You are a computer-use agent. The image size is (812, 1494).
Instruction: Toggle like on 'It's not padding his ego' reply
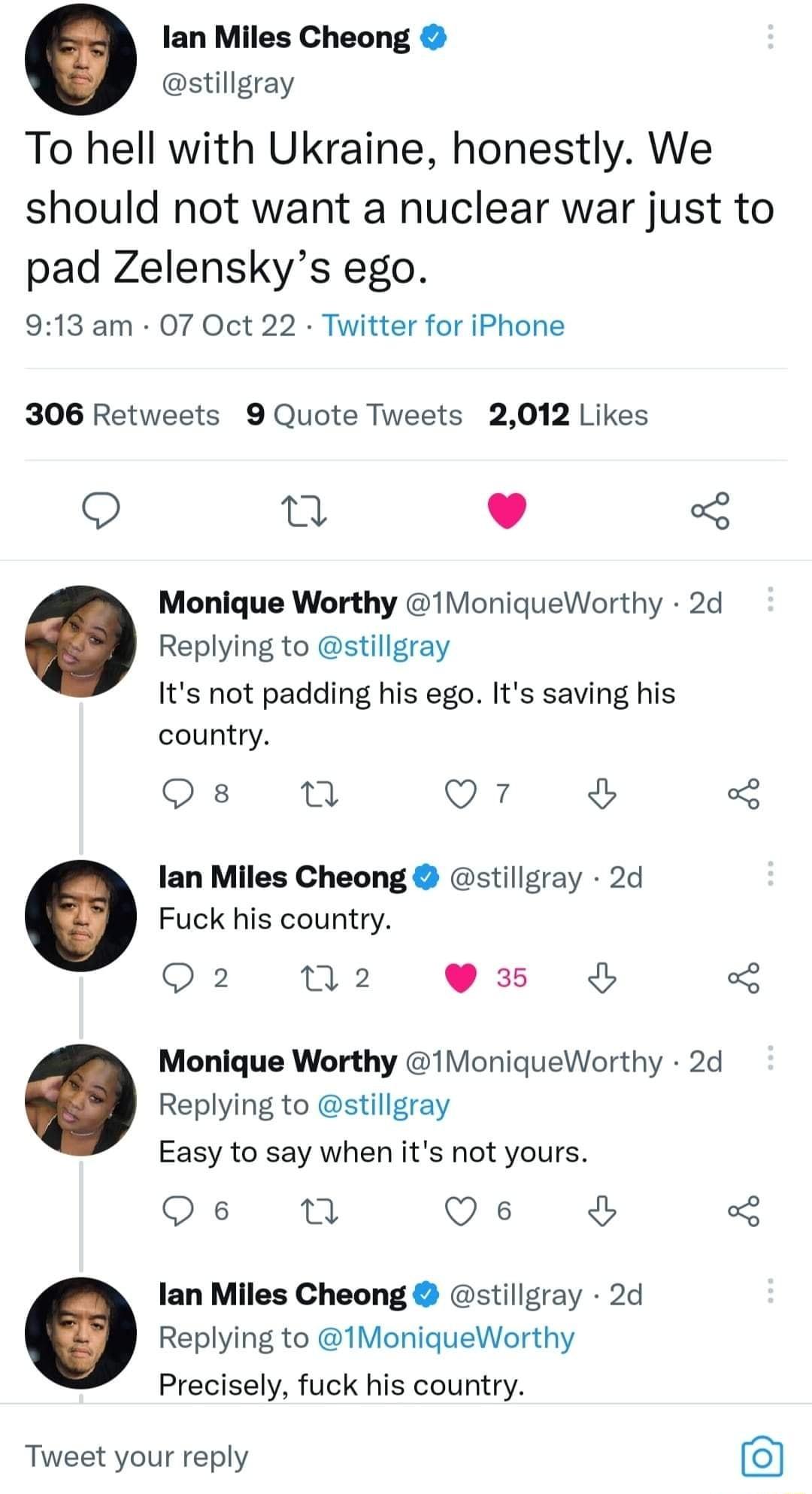pyautogui.click(x=462, y=793)
